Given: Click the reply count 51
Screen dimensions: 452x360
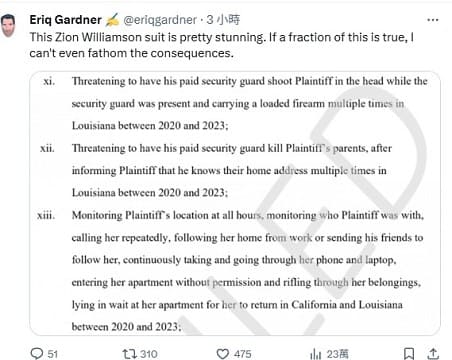Looking at the screenshot, I should (52, 354).
